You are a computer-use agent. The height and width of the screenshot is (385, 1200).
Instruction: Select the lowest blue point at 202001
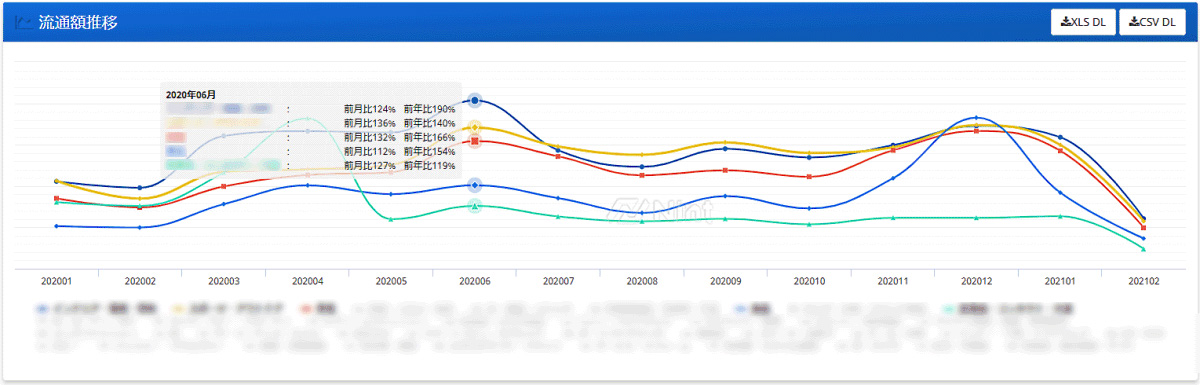56,226
